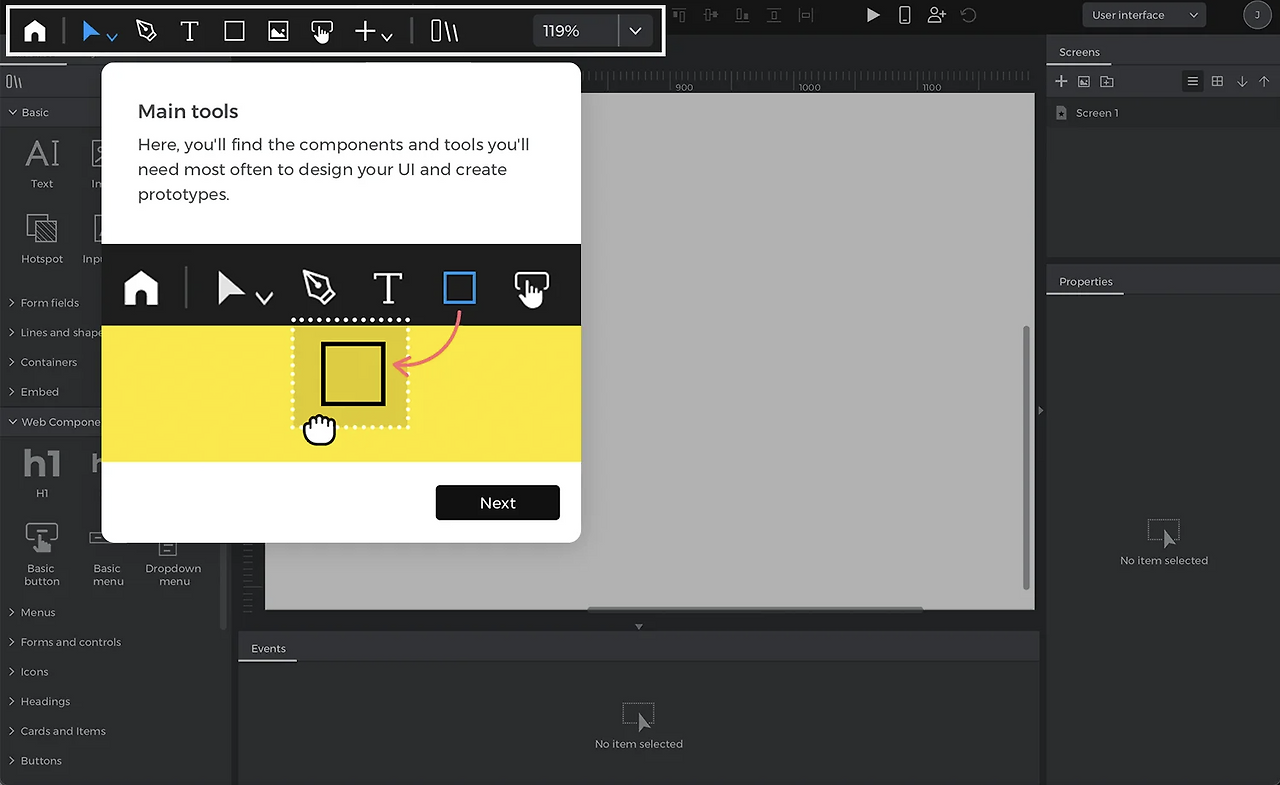Switch to the Properties tab
This screenshot has width=1280, height=785.
[x=1086, y=282]
